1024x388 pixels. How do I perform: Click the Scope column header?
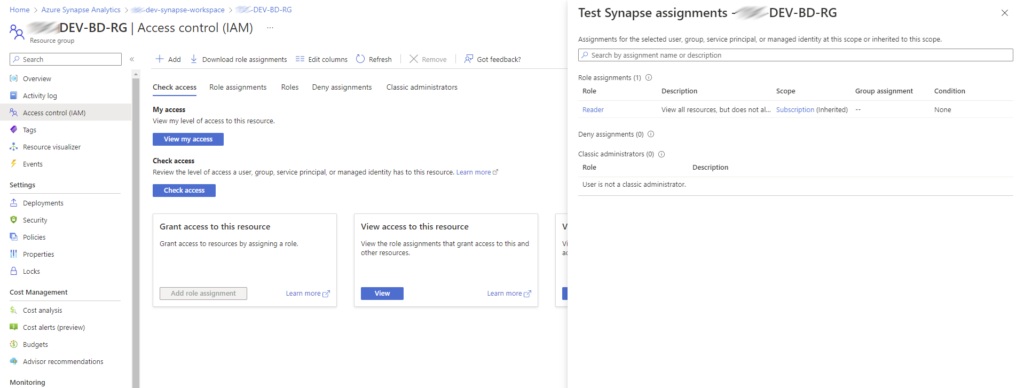[x=786, y=91]
